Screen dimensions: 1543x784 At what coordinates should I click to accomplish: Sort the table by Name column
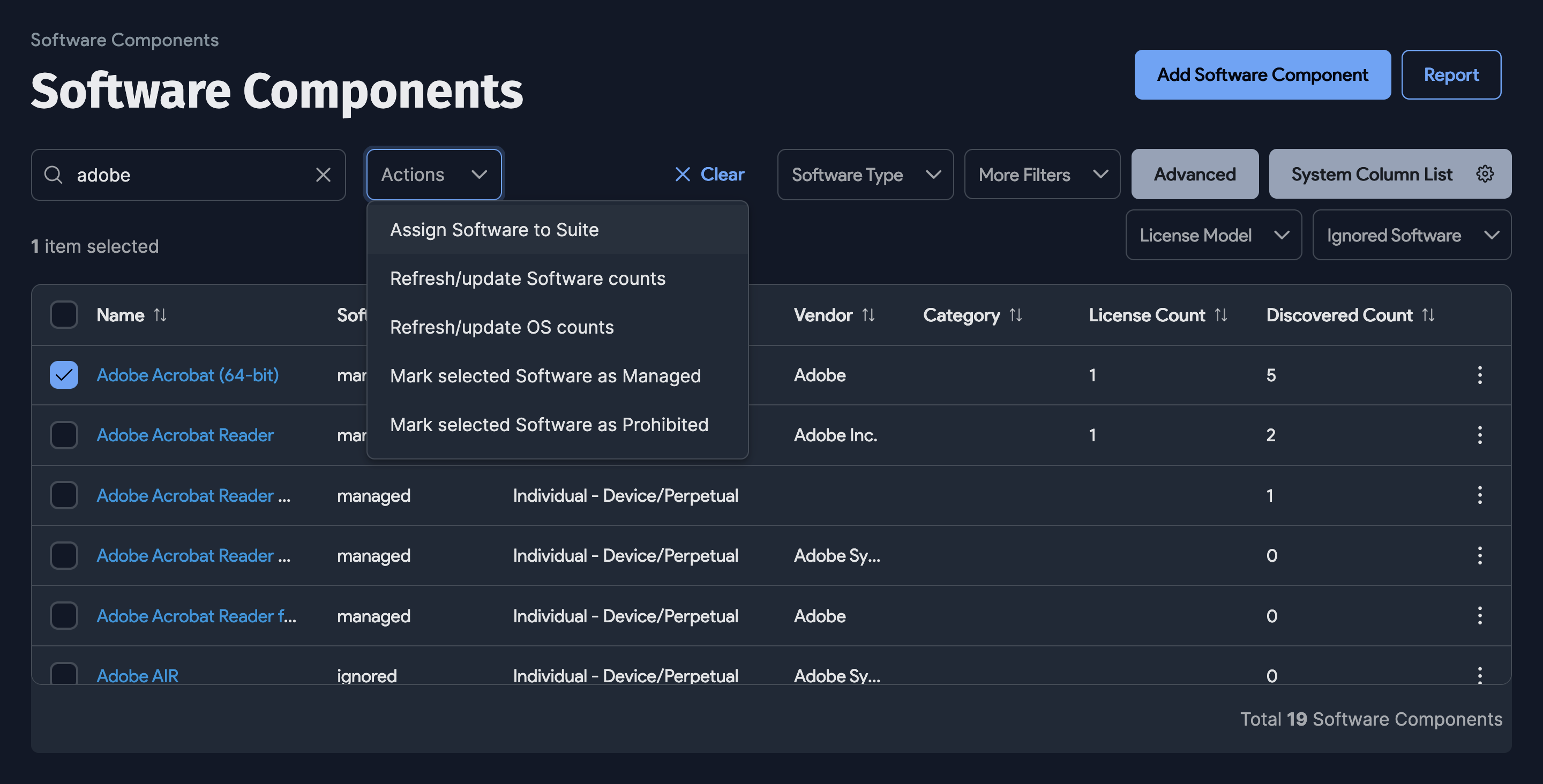pyautogui.click(x=160, y=314)
